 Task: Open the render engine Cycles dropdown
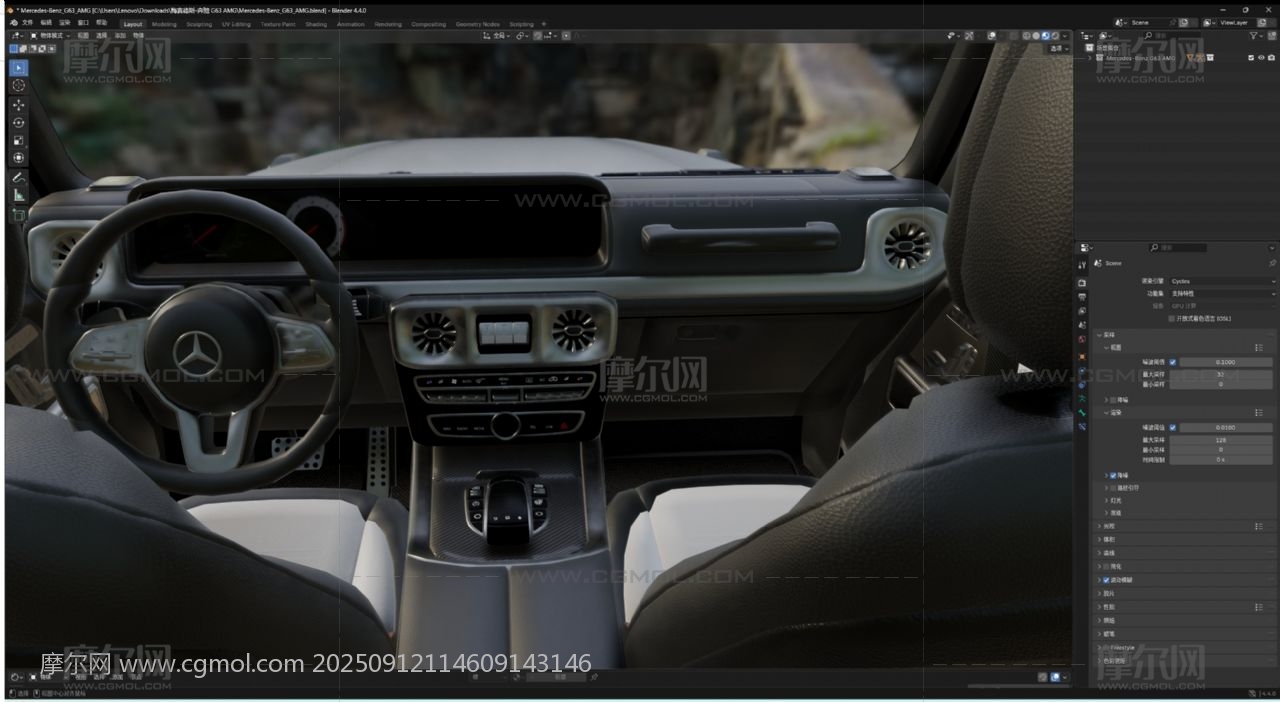click(1223, 281)
